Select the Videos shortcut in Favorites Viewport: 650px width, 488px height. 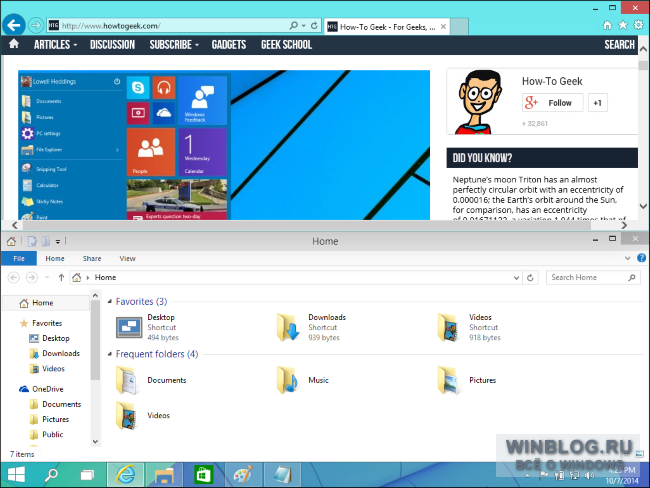(469, 327)
